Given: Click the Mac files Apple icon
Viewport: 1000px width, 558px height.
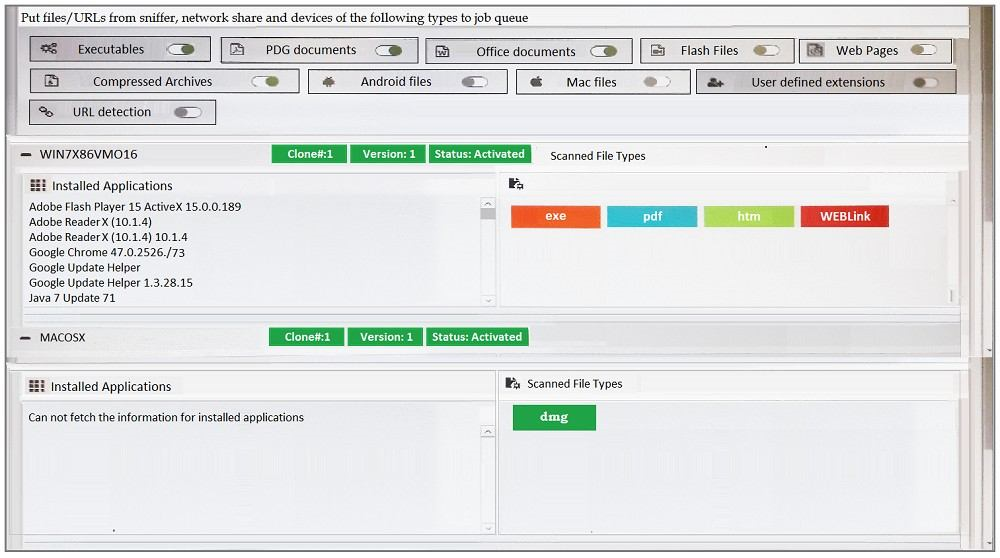Looking at the screenshot, I should click(536, 82).
